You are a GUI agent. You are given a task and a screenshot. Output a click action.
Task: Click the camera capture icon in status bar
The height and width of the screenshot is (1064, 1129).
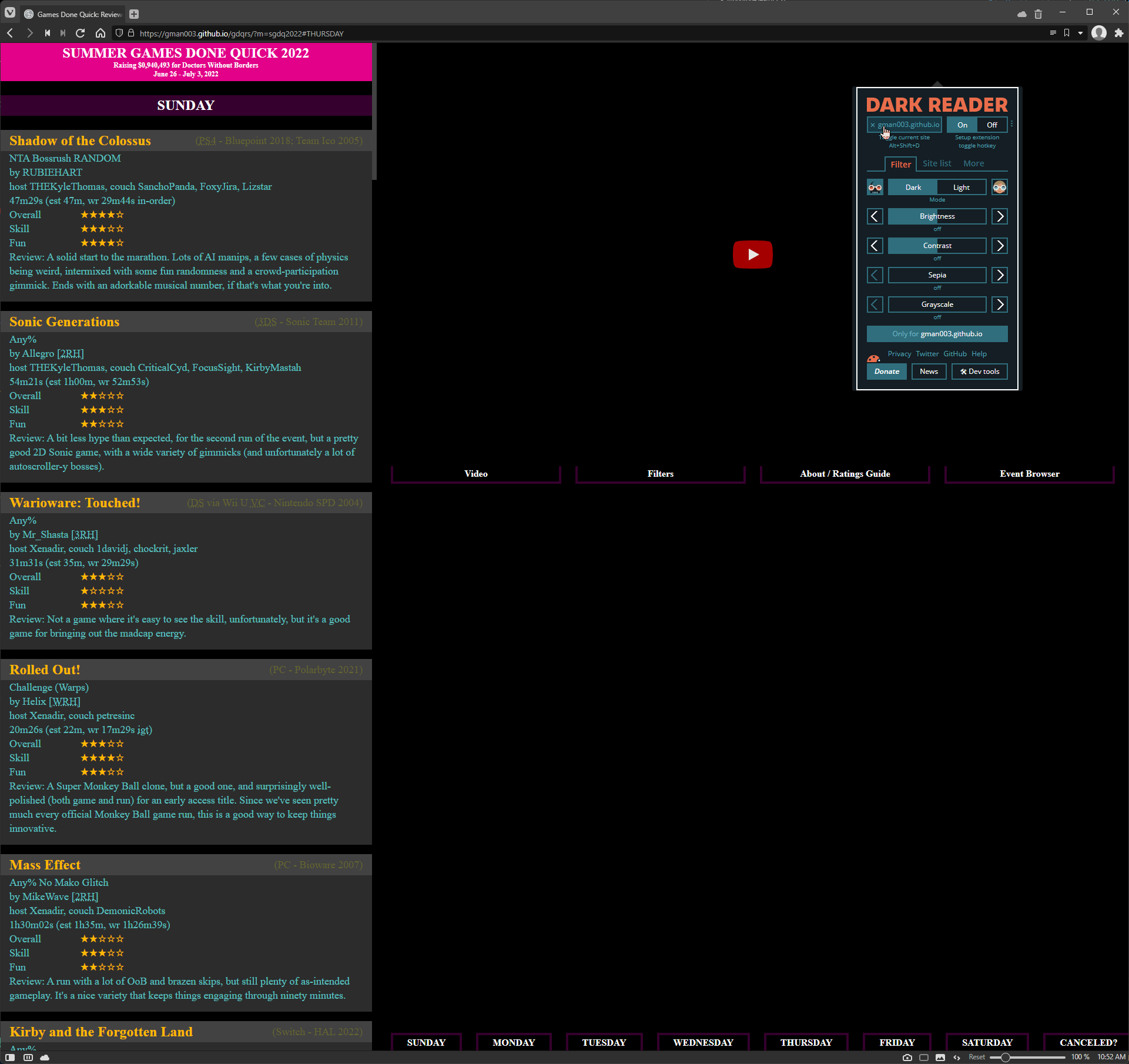907,1057
